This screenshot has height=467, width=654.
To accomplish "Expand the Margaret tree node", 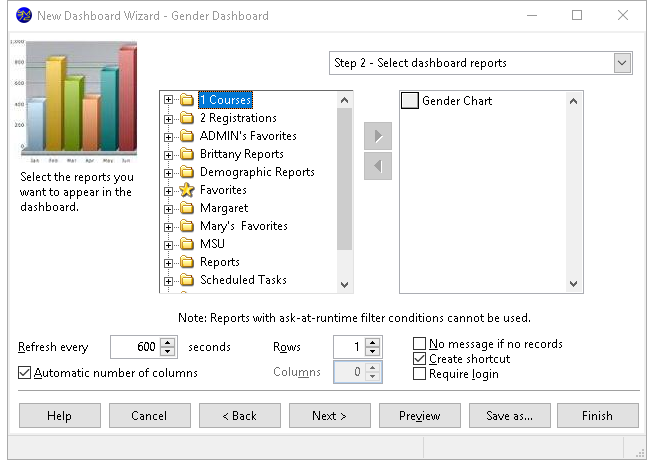I will (168, 209).
